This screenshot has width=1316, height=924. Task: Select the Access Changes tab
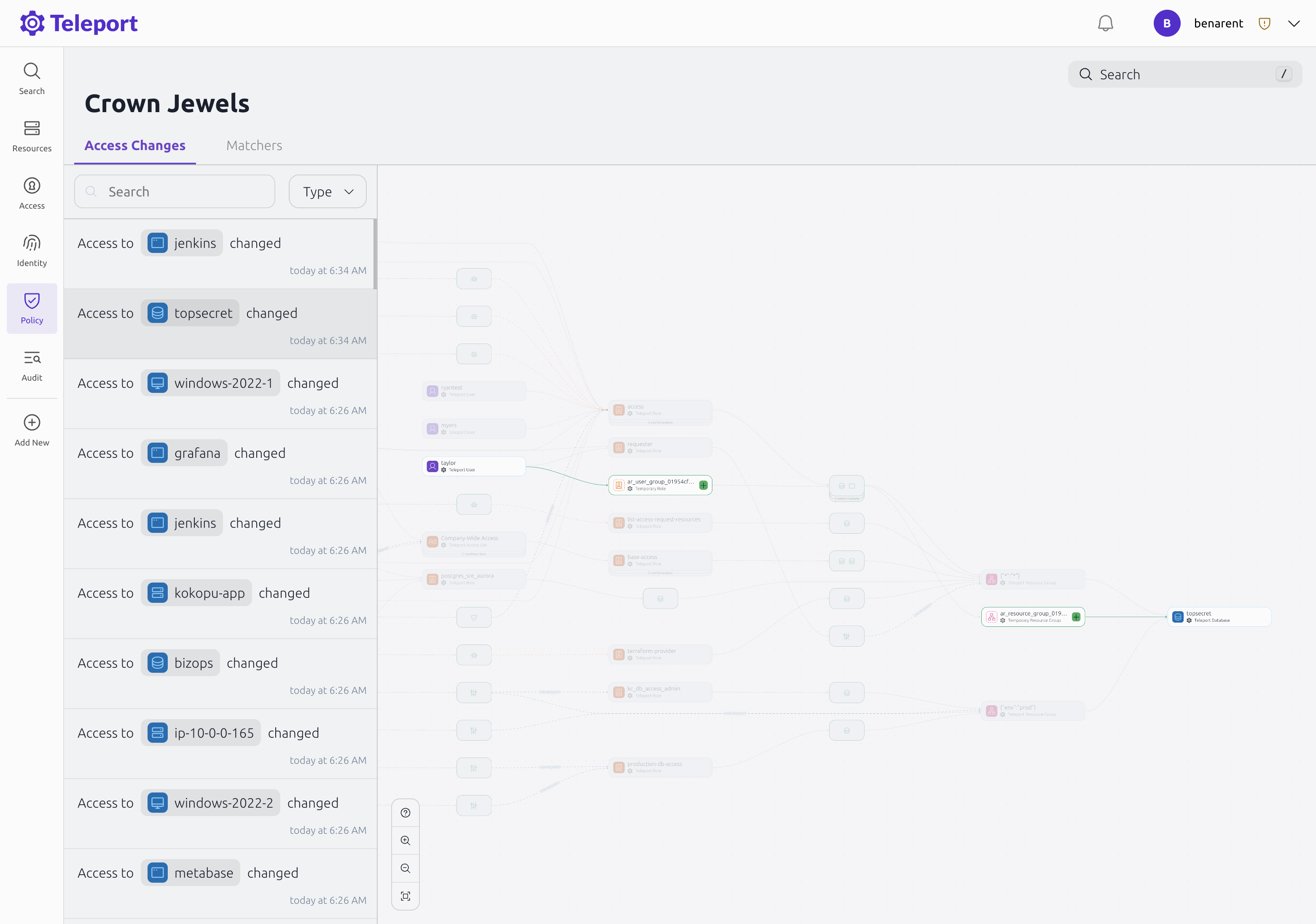coord(135,145)
